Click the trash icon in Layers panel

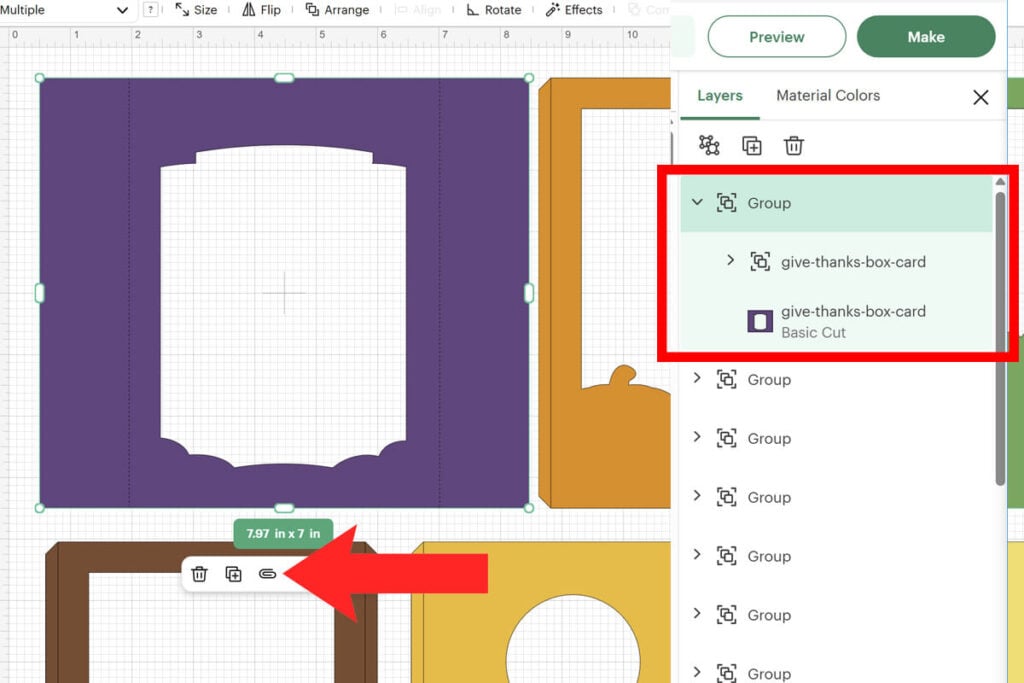pyautogui.click(x=793, y=146)
